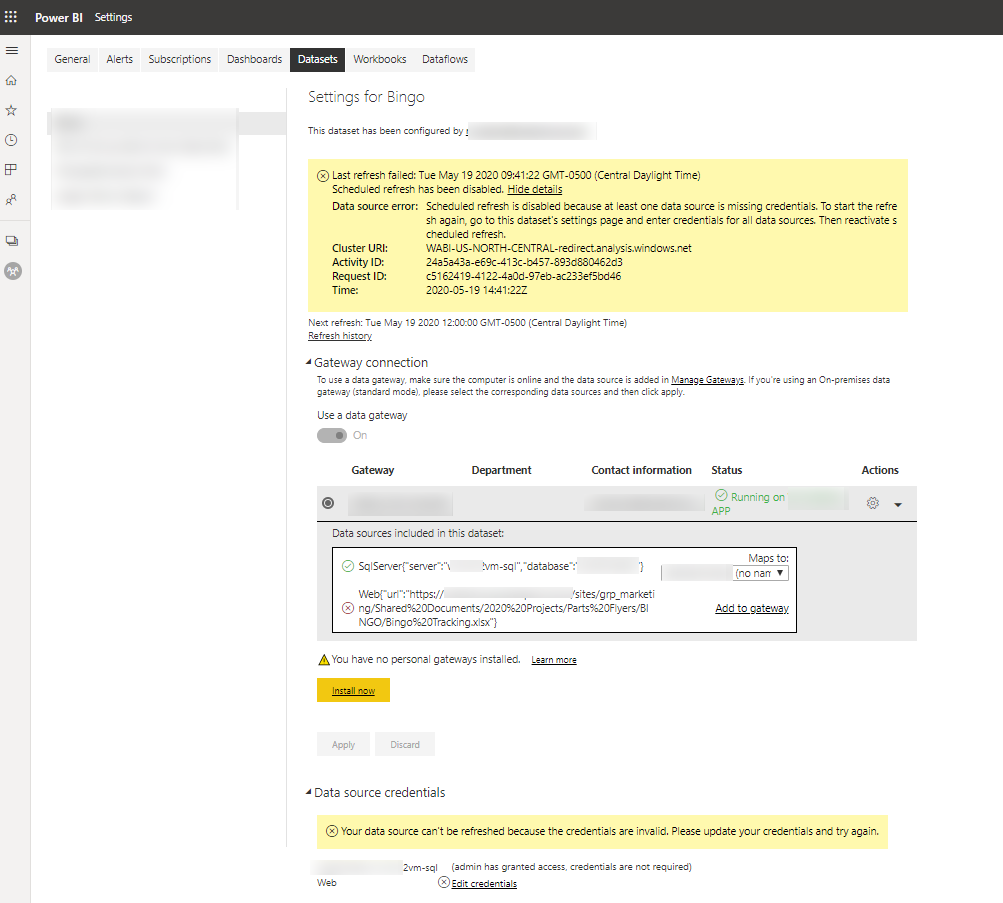Expand gateway row dropdown arrow
The width and height of the screenshot is (1003, 903).
point(898,505)
